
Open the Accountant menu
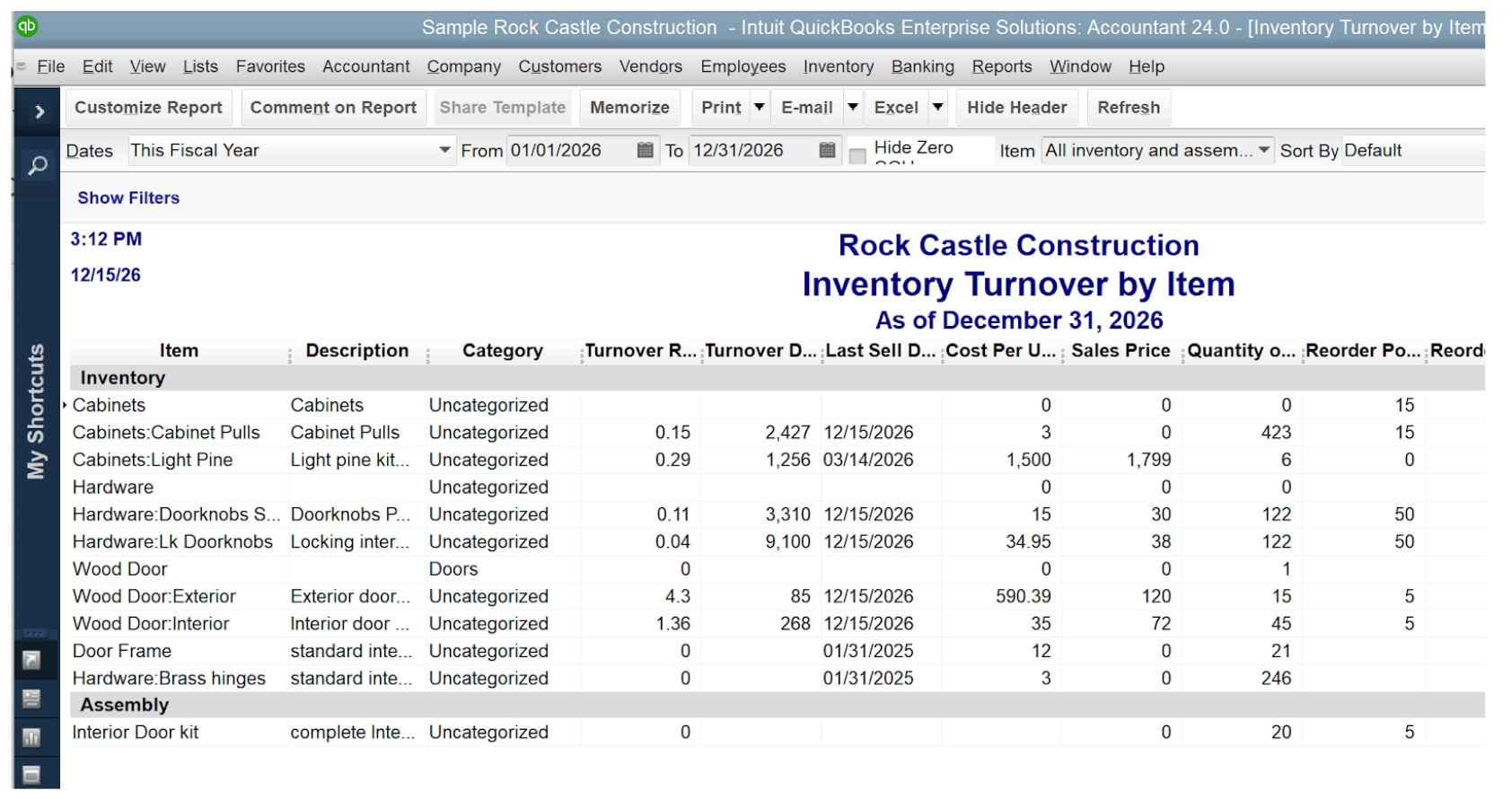(x=366, y=66)
